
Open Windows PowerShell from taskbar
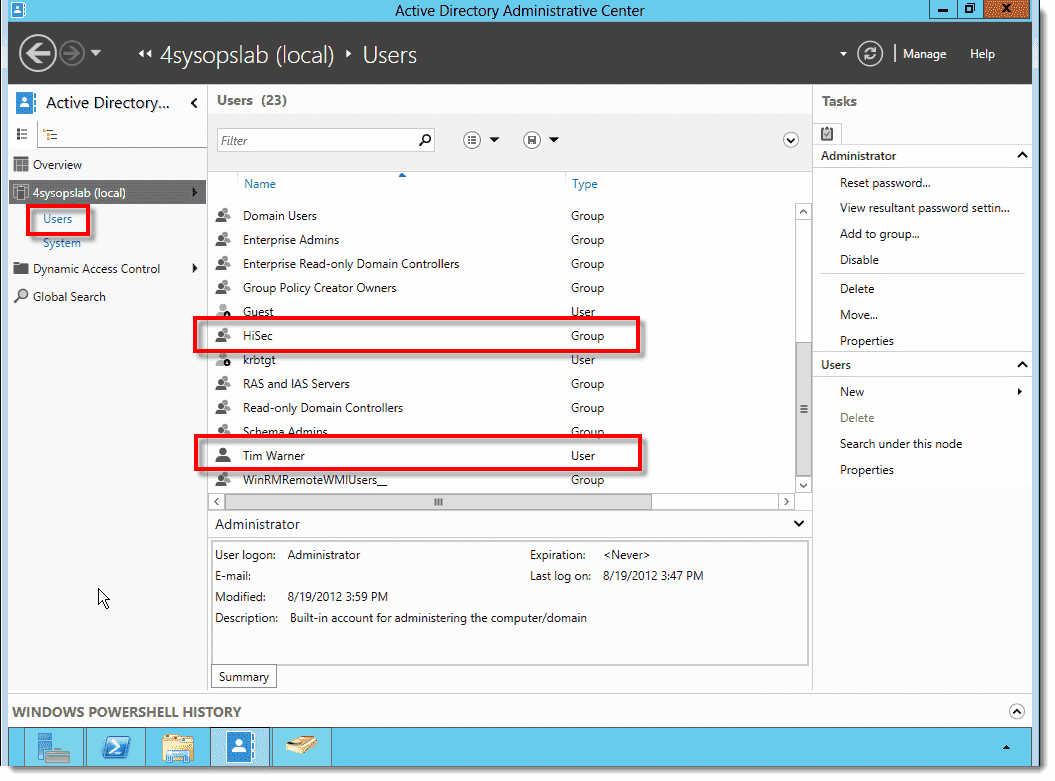click(116, 747)
